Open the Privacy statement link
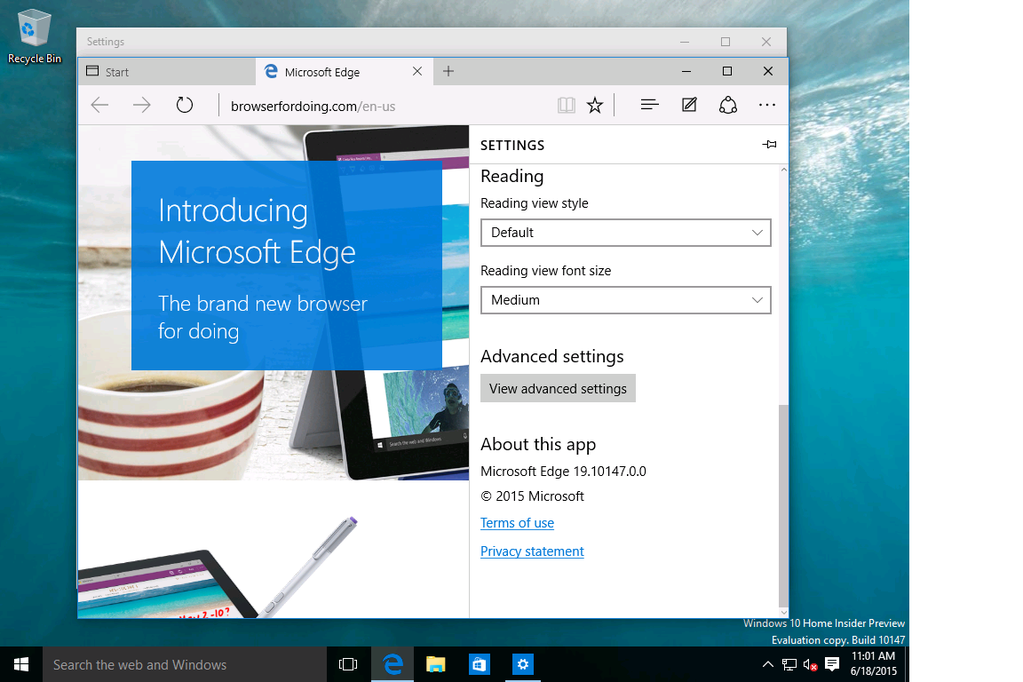Viewport: 1023px width, 682px height. [x=532, y=551]
